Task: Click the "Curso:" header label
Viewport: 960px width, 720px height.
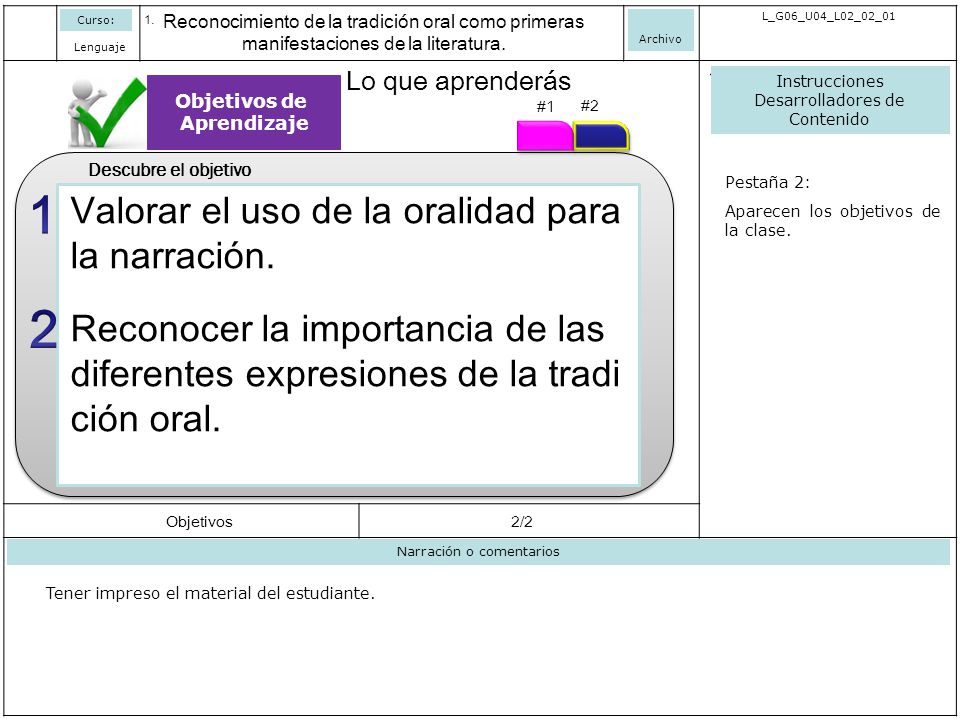Action: pyautogui.click(x=96, y=20)
